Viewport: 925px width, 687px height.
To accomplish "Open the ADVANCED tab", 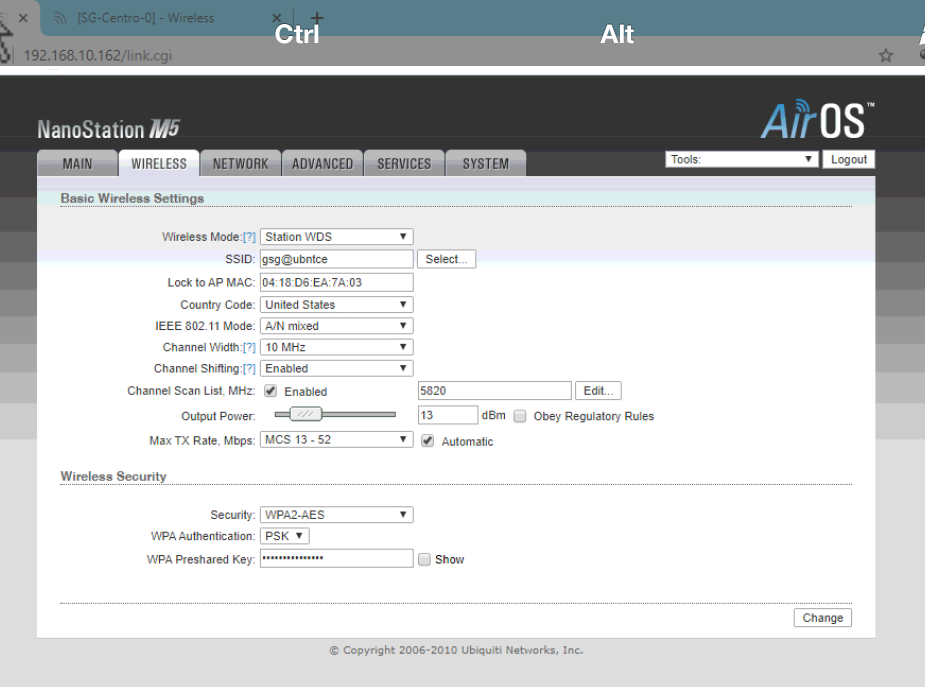I will tap(322, 163).
